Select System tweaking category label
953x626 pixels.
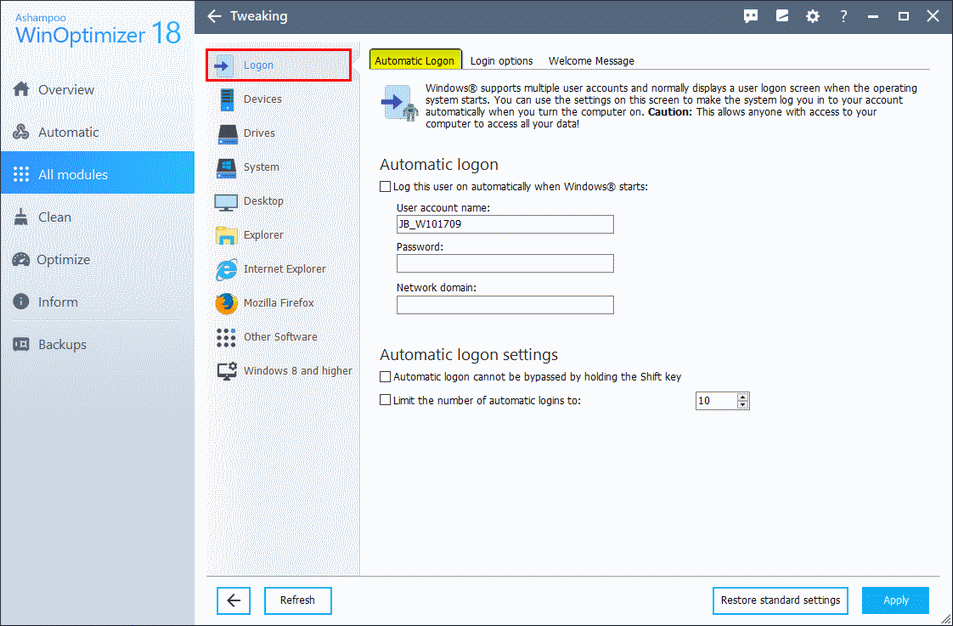click(x=261, y=167)
